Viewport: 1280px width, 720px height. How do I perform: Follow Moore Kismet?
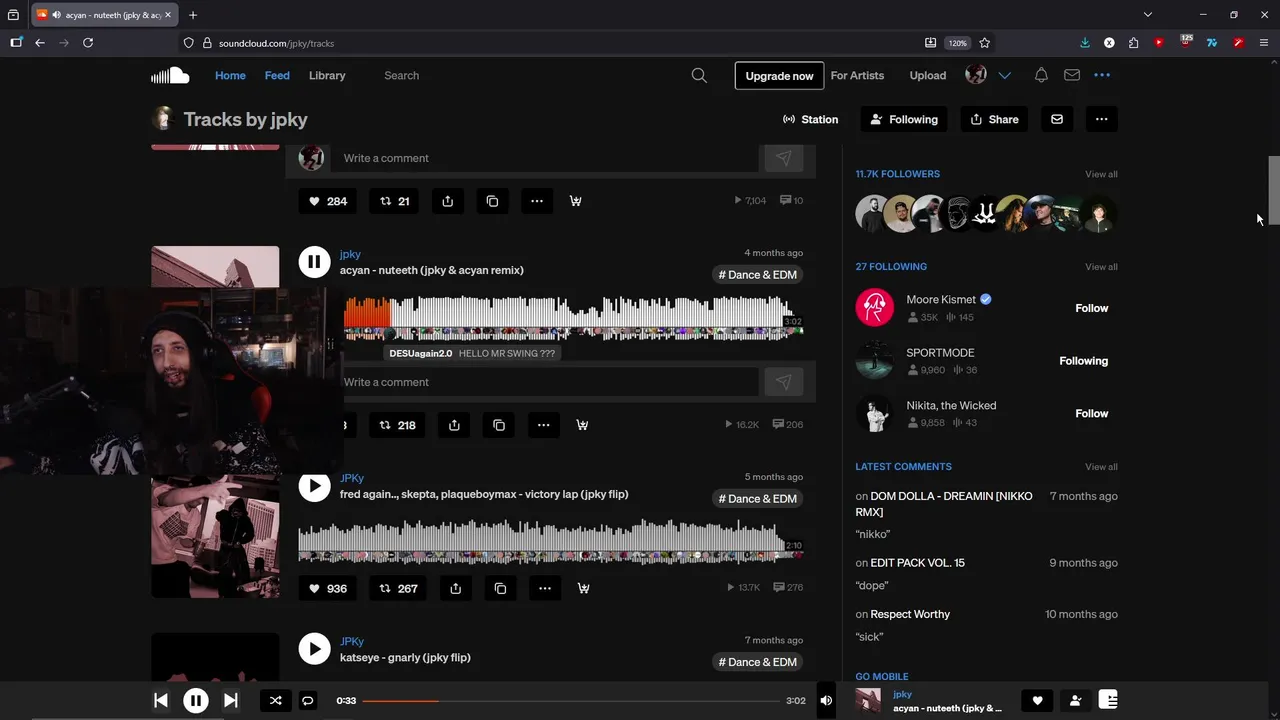[x=1092, y=308]
